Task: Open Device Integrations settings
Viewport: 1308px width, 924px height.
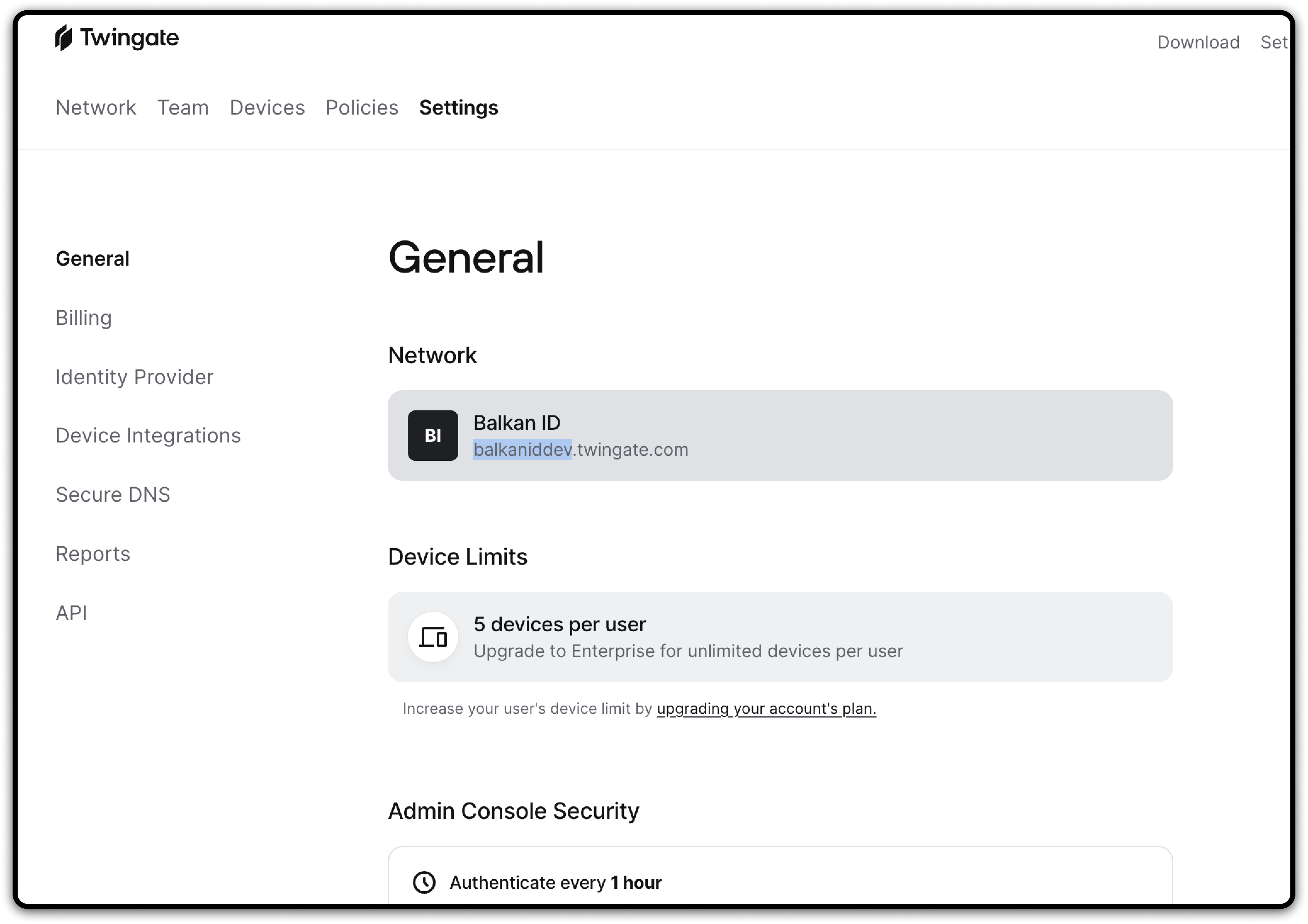Action: (148, 435)
